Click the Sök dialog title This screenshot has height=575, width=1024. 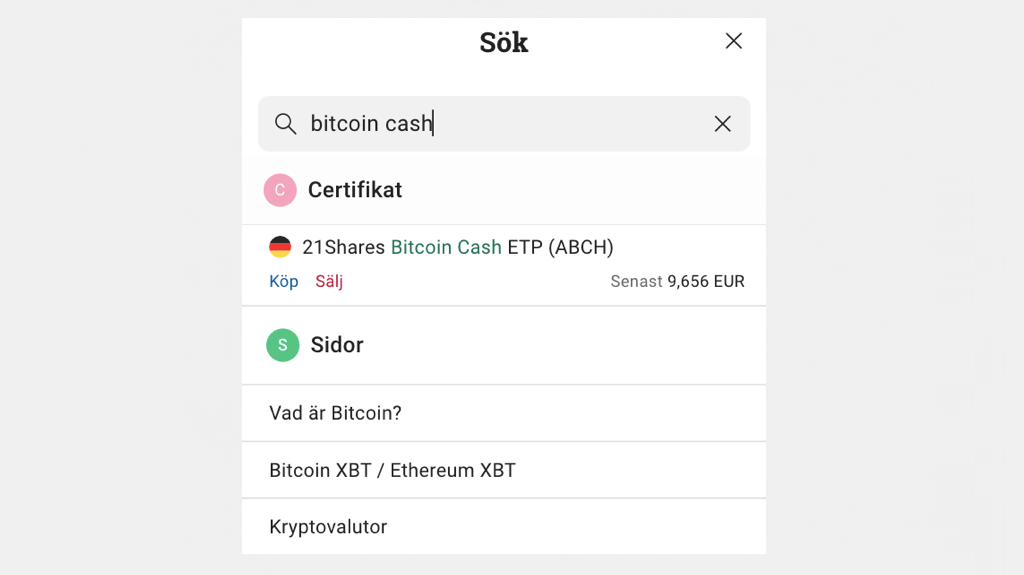(x=503, y=42)
